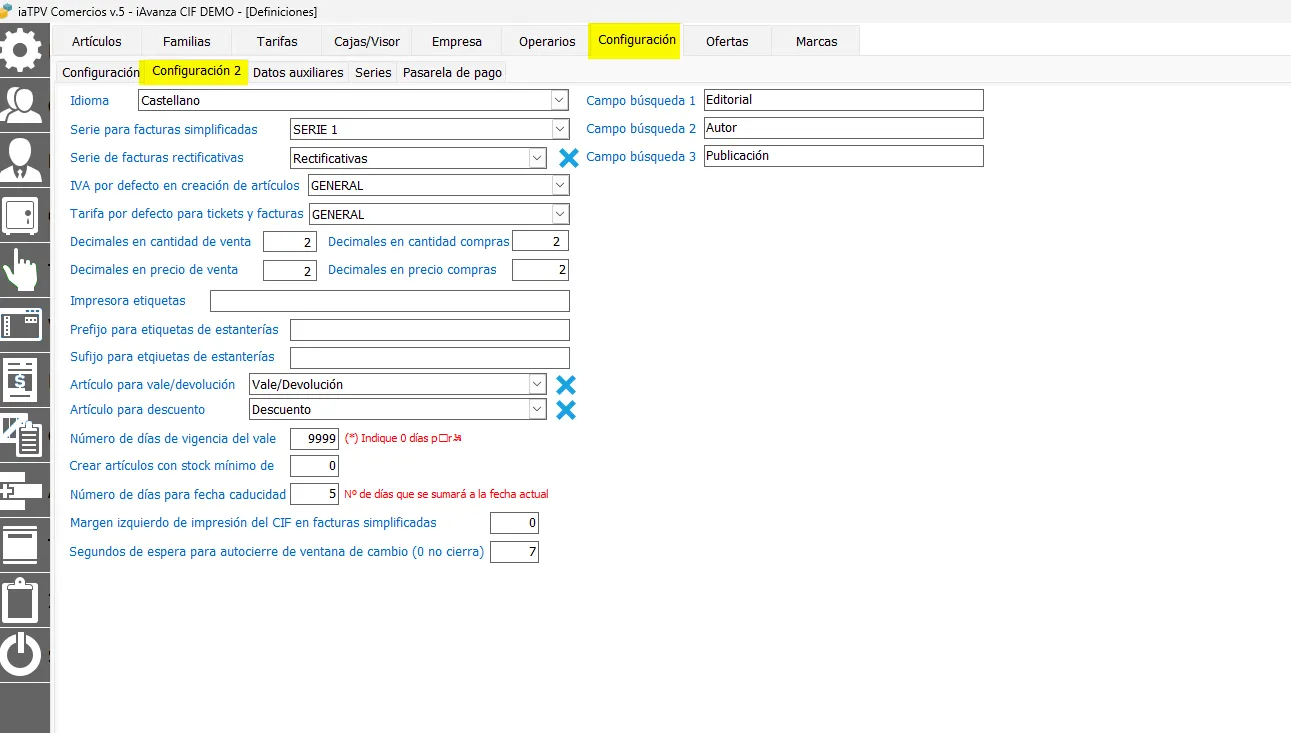
Task: Open the Pasarela de pago subtab
Action: [452, 72]
